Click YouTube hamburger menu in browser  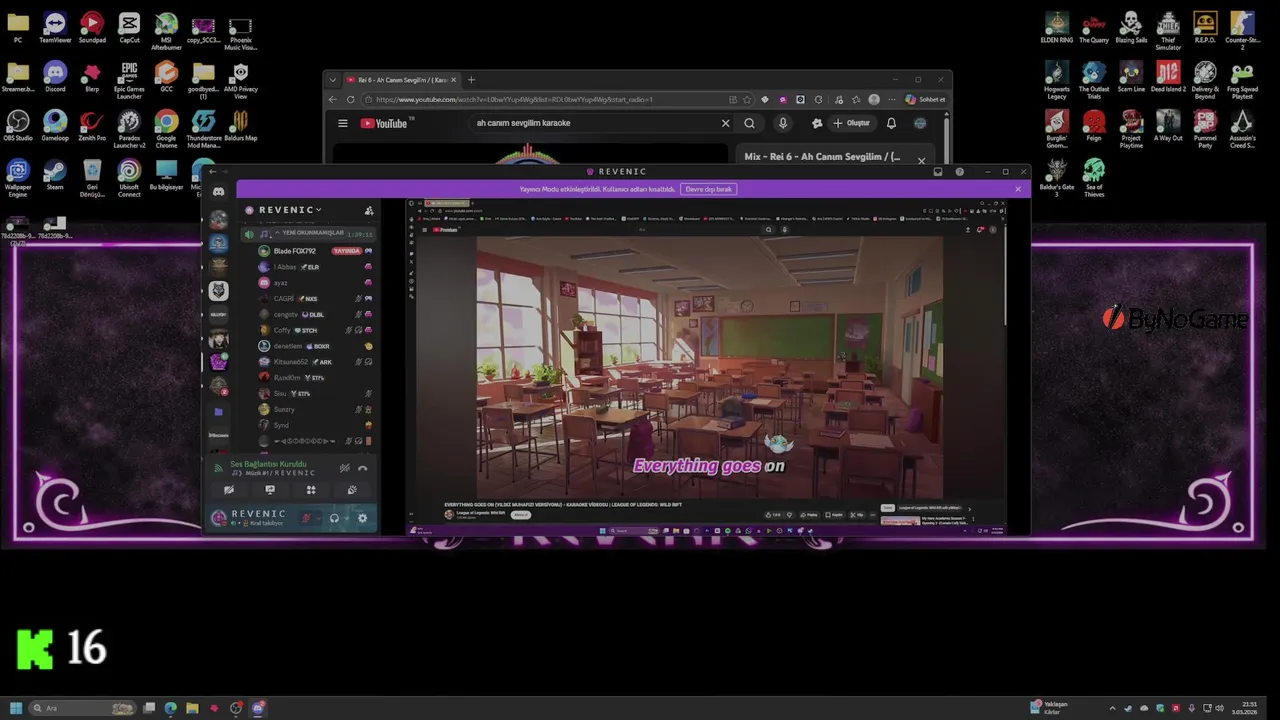point(343,123)
